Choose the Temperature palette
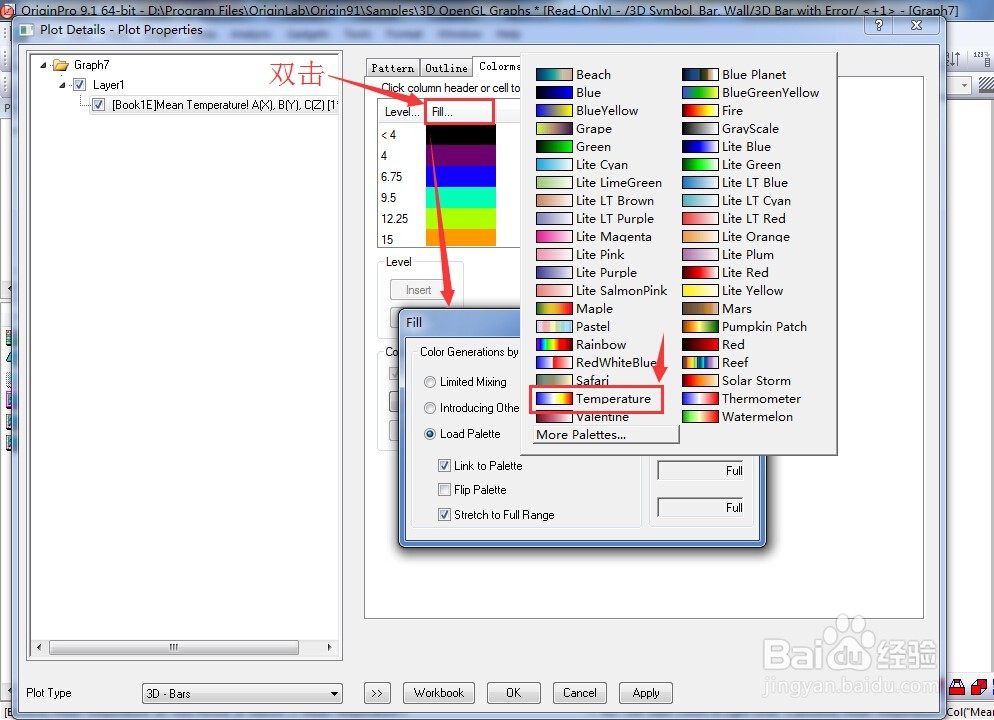 (593, 399)
